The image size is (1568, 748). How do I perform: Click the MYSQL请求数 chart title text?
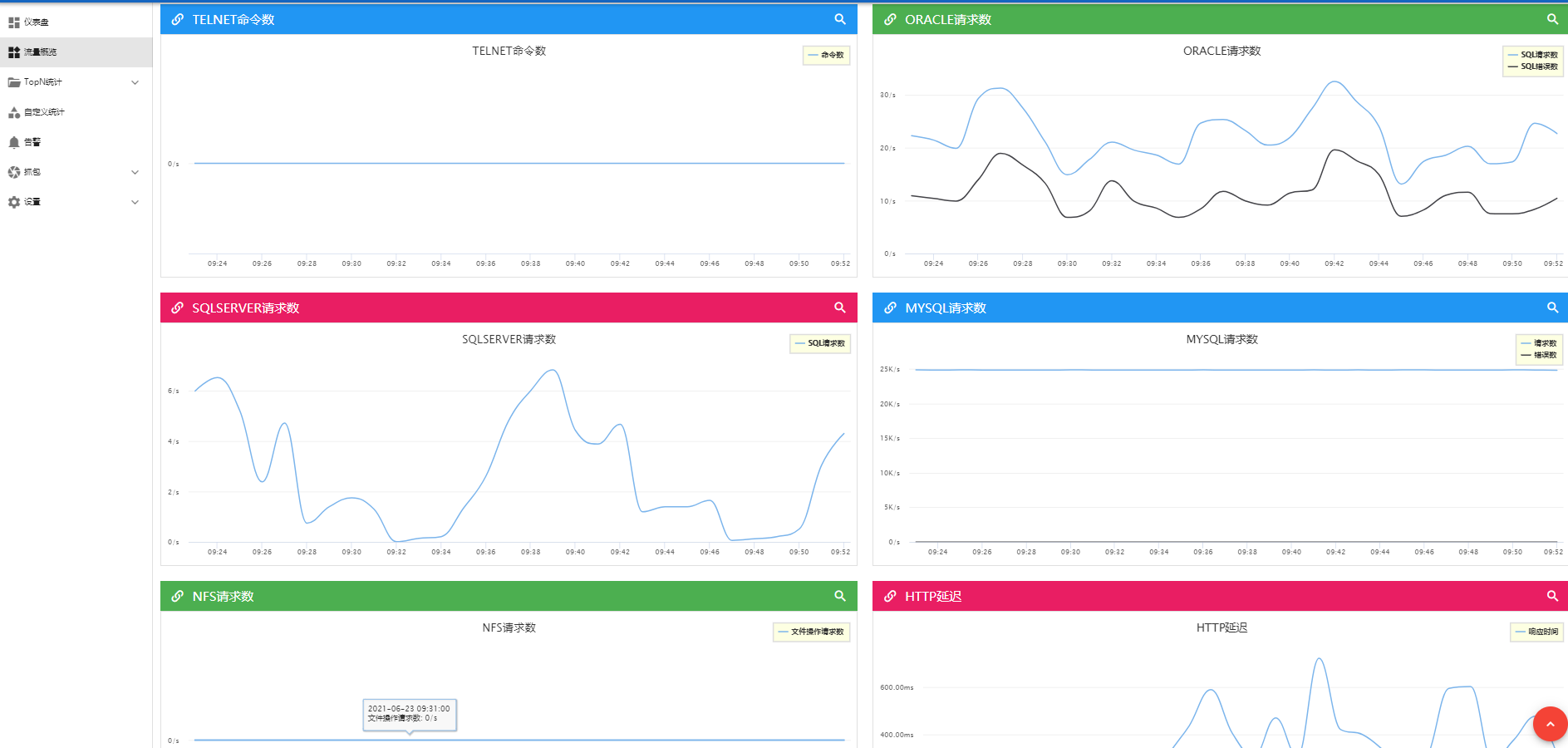click(1222, 339)
